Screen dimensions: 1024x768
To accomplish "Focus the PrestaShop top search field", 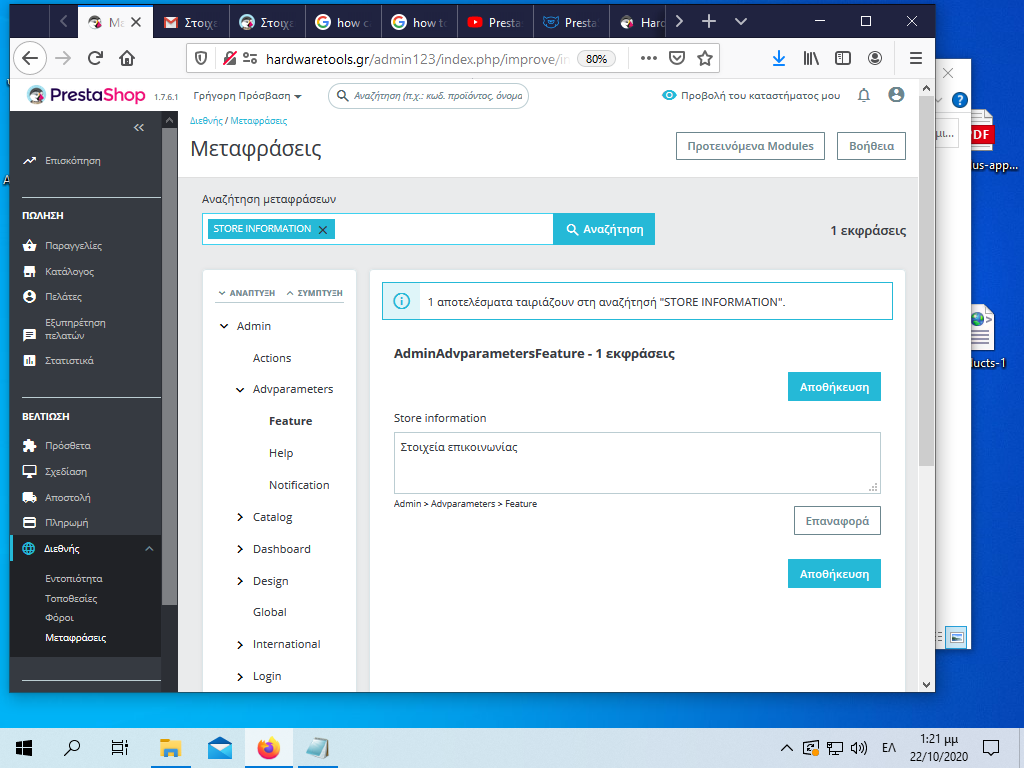I will 428,96.
